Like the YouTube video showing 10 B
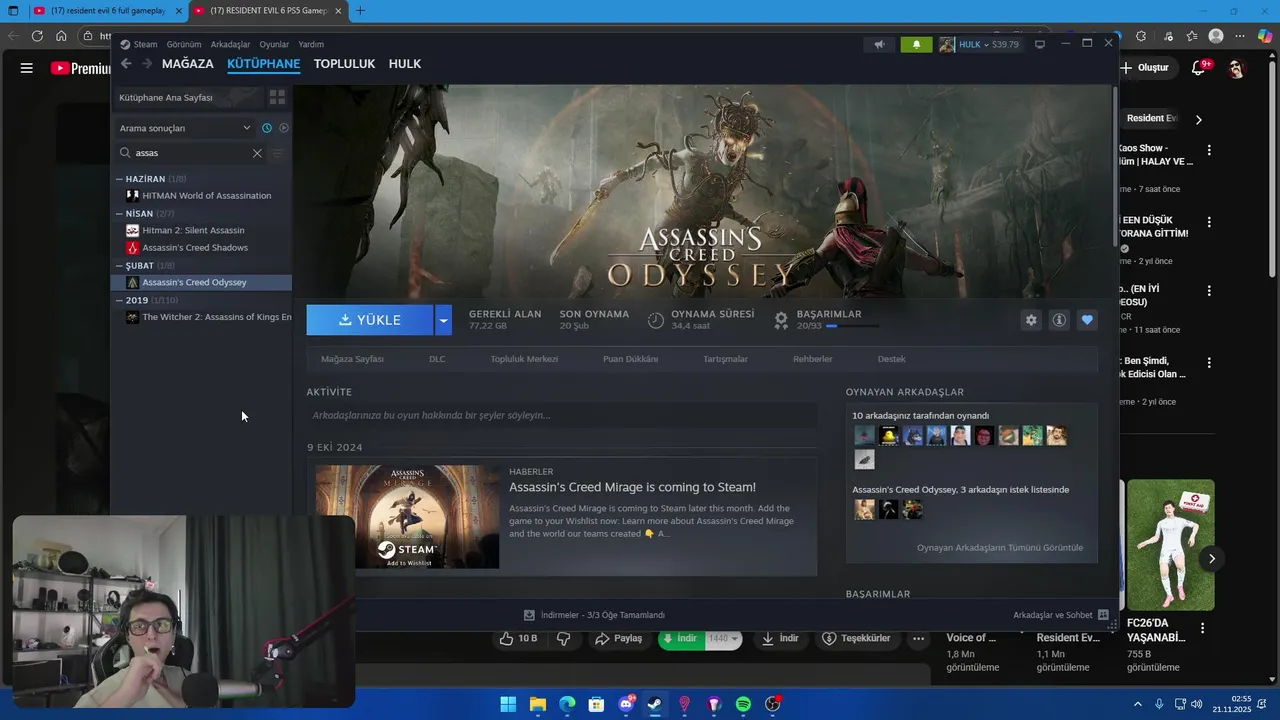The height and width of the screenshot is (720, 1280). [519, 638]
